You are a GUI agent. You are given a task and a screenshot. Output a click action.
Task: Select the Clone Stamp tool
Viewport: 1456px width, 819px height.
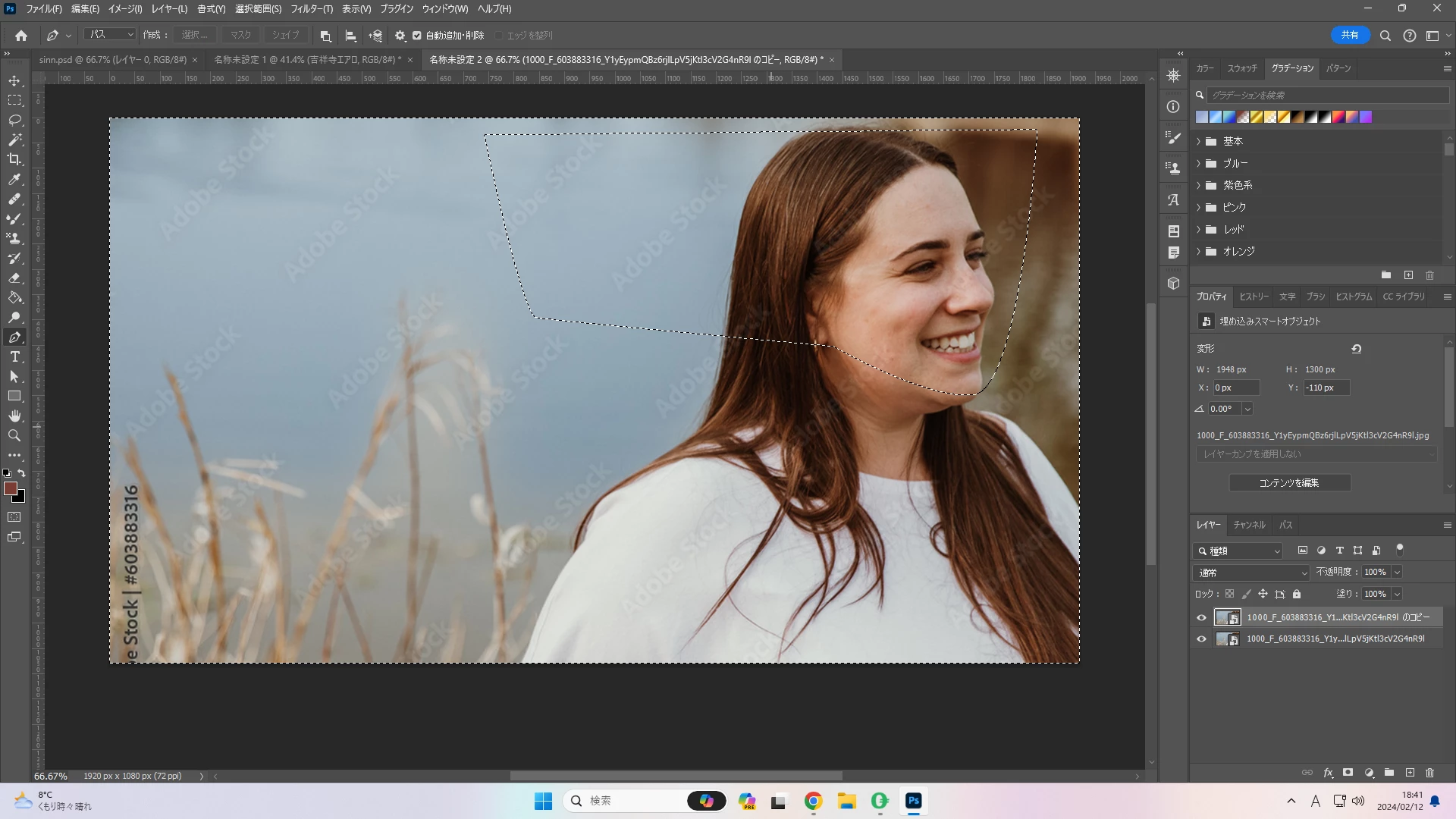tap(14, 239)
